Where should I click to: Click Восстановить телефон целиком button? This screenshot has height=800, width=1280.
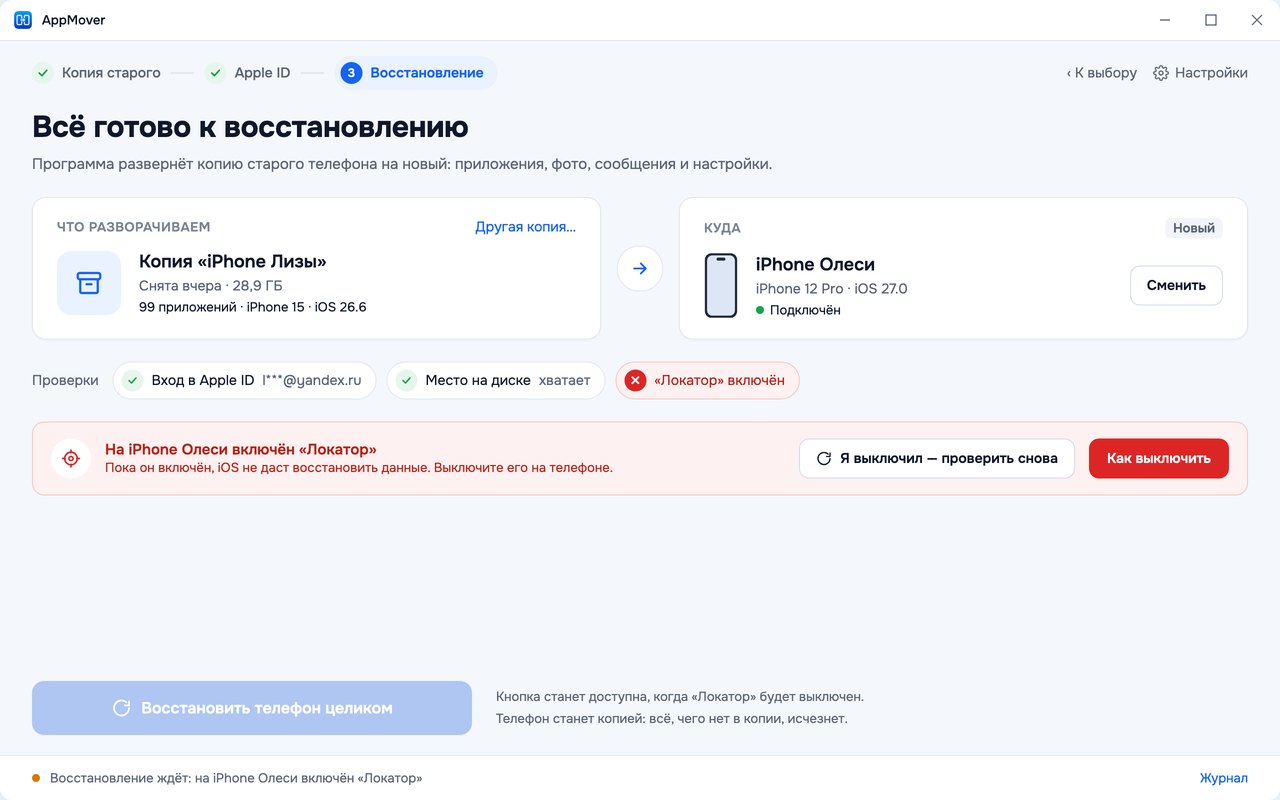point(252,708)
